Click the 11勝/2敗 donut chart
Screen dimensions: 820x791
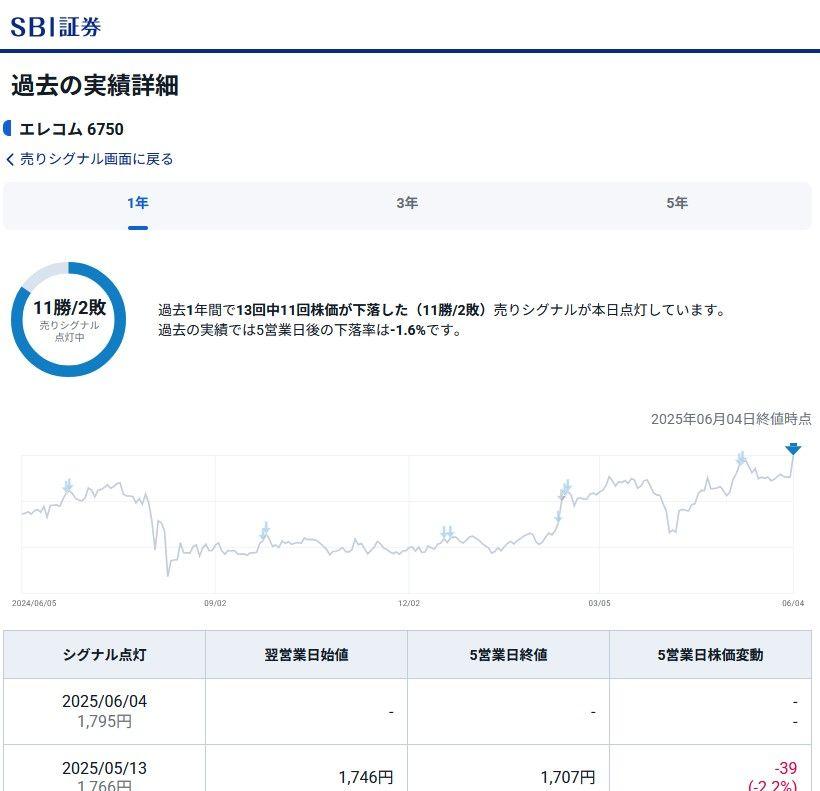pyautogui.click(x=69, y=319)
